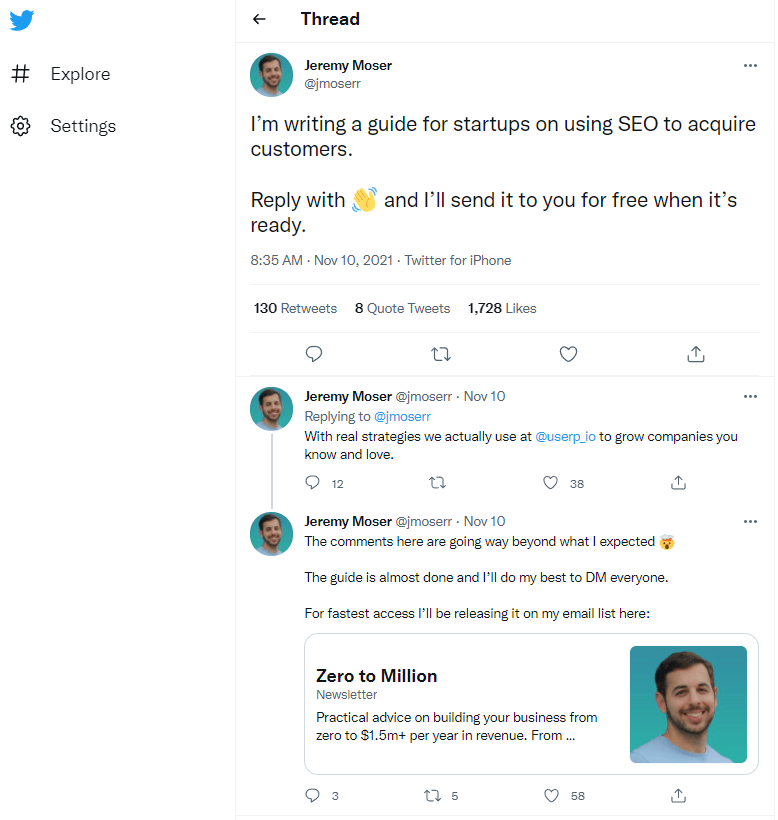Open the @userp_io mention link

566,437
